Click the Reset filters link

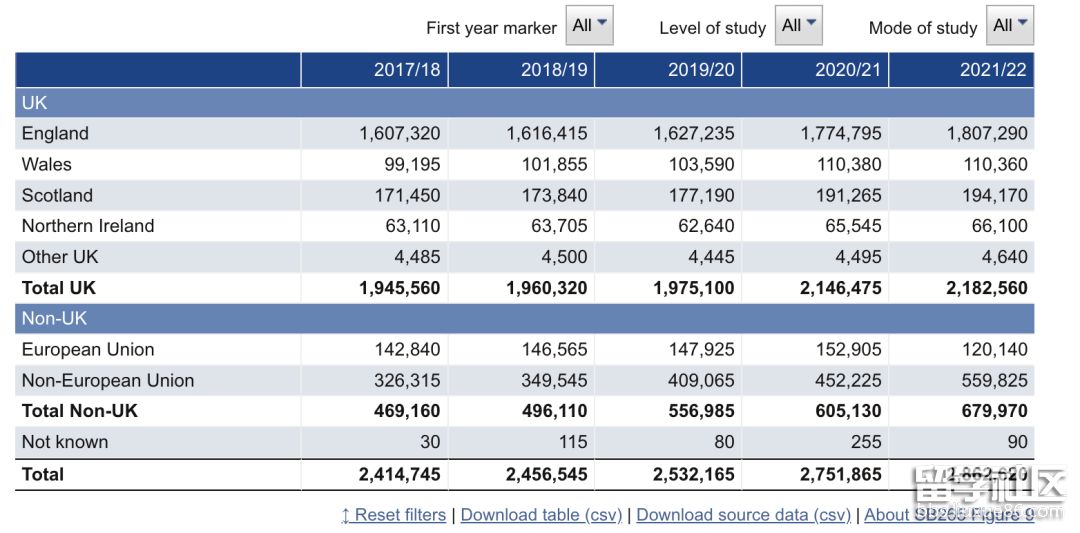(393, 515)
